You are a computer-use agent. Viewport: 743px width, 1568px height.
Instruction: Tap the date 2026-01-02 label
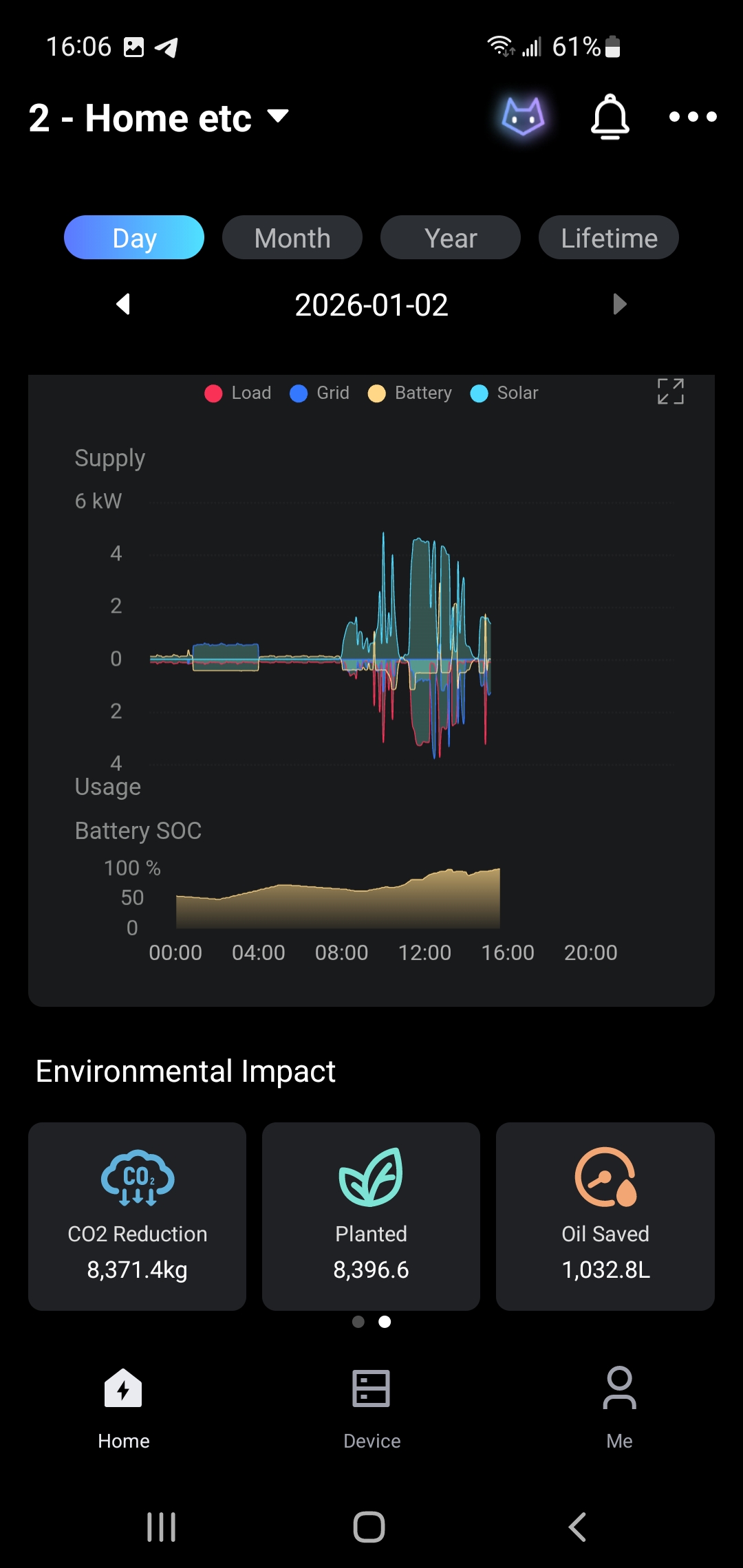coord(371,305)
